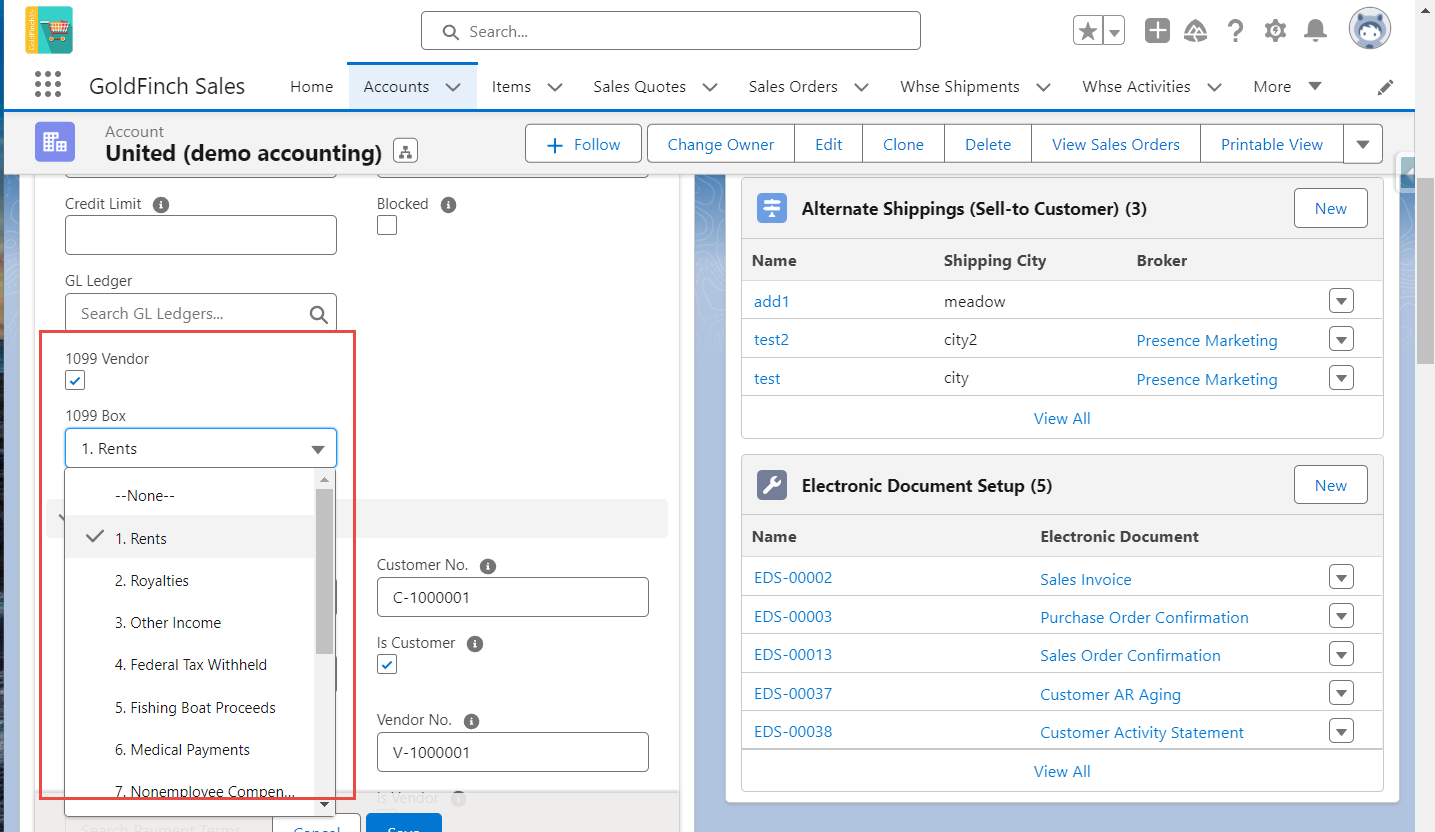The width and height of the screenshot is (1435, 832).
Task: Choose 3. Other Income option
Action: (x=190, y=623)
